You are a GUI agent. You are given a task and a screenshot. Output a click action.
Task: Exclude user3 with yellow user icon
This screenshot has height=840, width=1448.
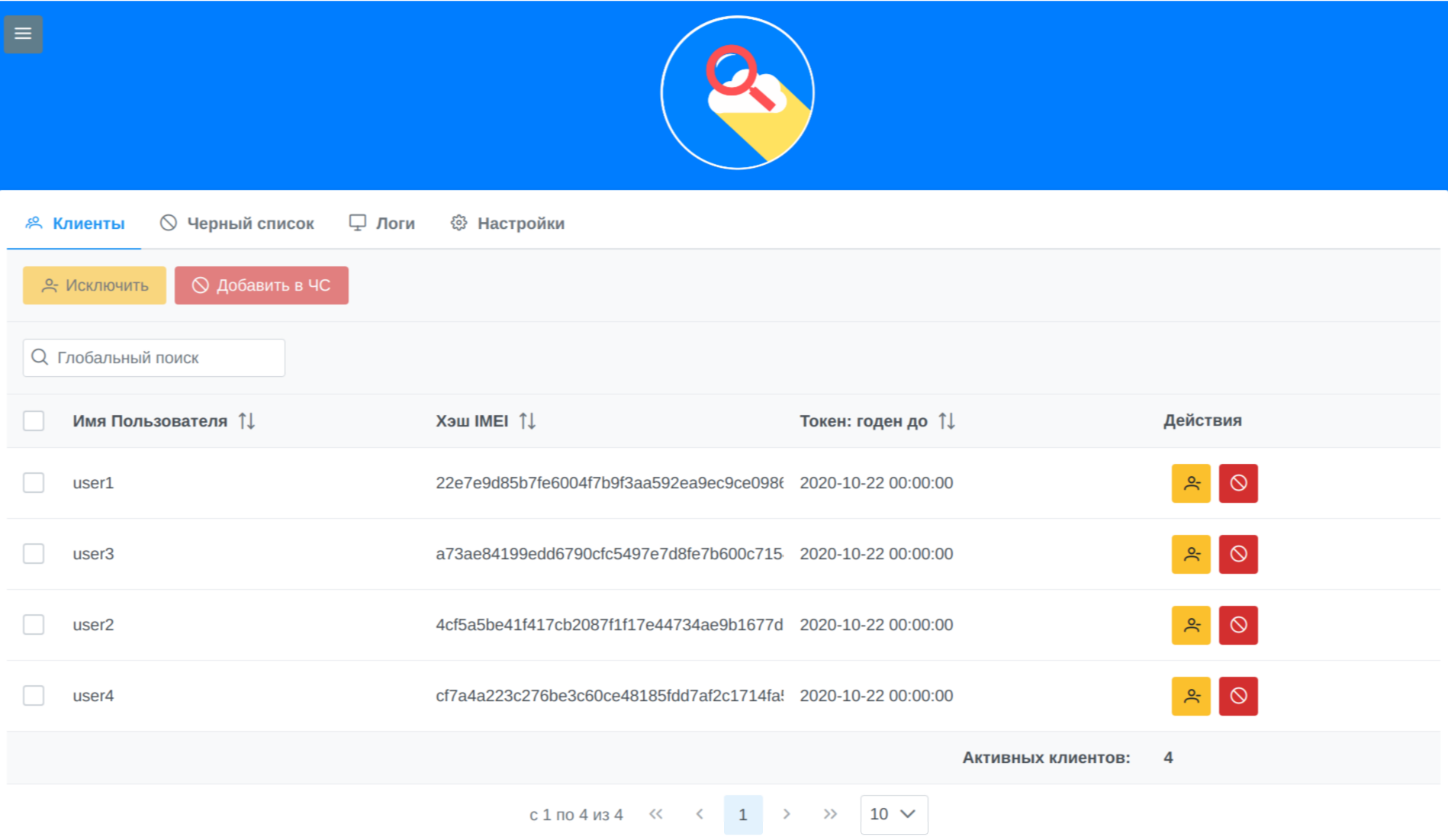1191,554
